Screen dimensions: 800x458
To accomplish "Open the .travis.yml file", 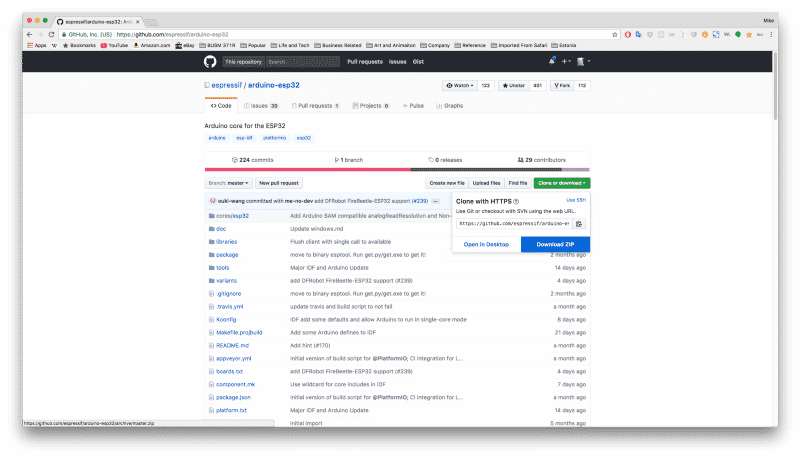I will tap(230, 307).
